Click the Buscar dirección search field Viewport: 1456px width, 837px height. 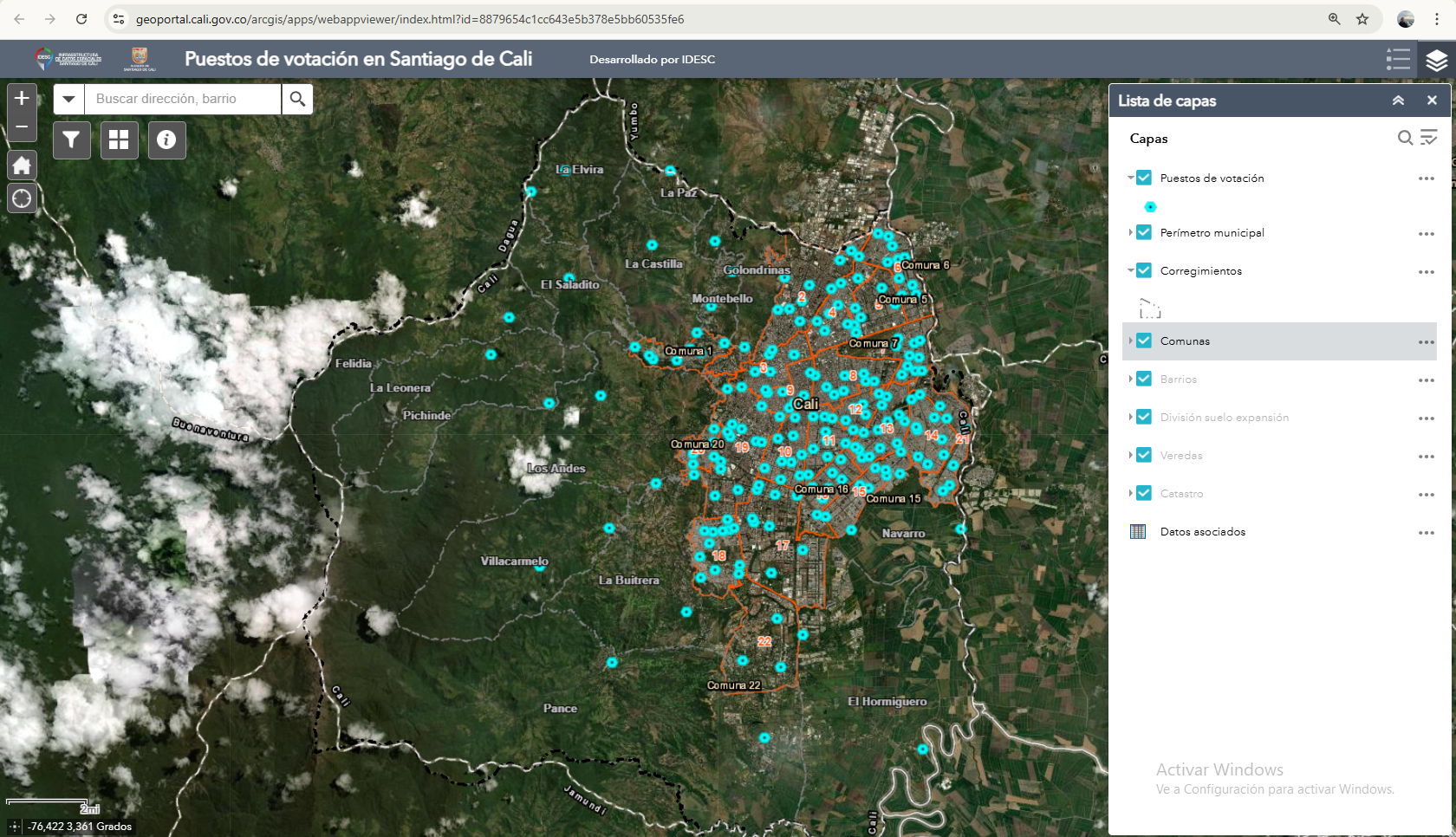[182, 99]
